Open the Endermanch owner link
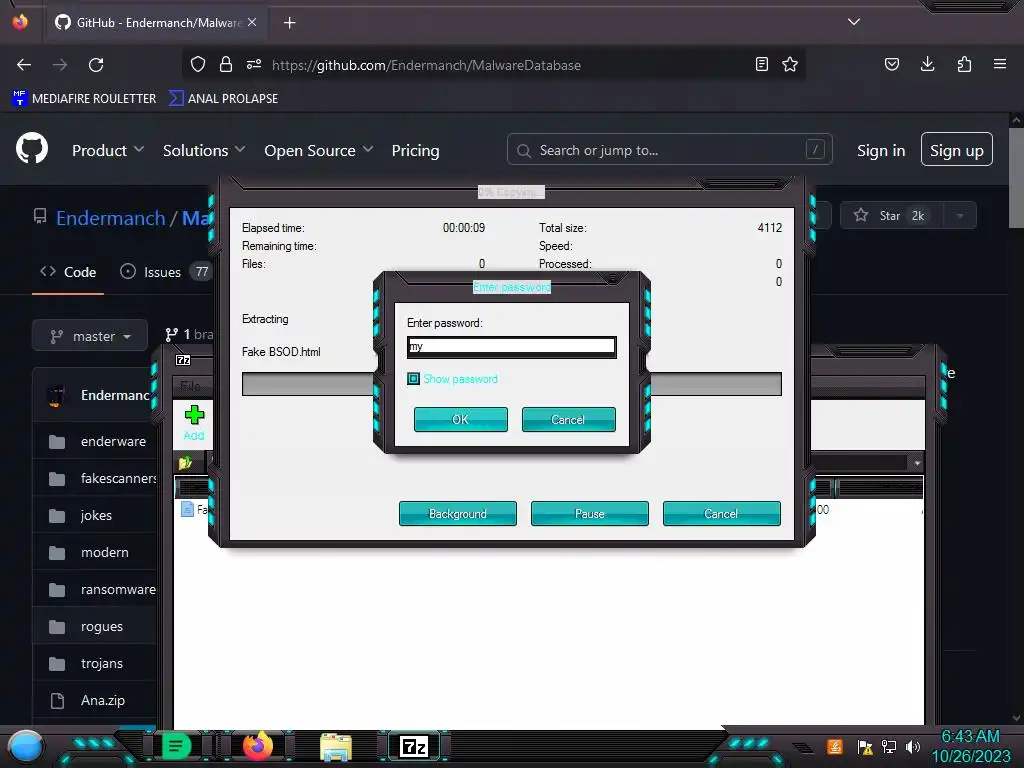This screenshot has width=1024, height=768. click(x=110, y=218)
